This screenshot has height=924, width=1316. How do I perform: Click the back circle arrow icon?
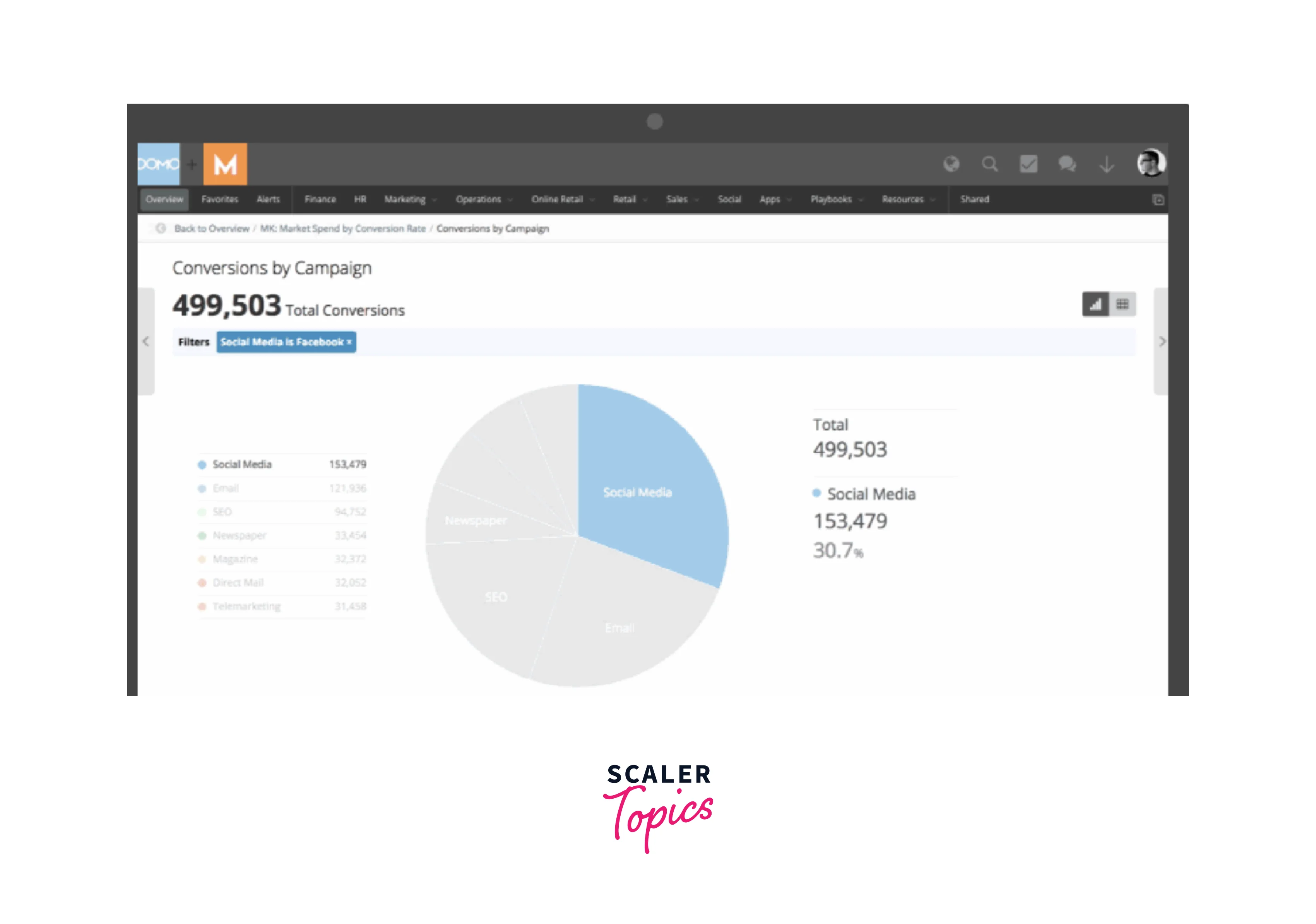[161, 228]
